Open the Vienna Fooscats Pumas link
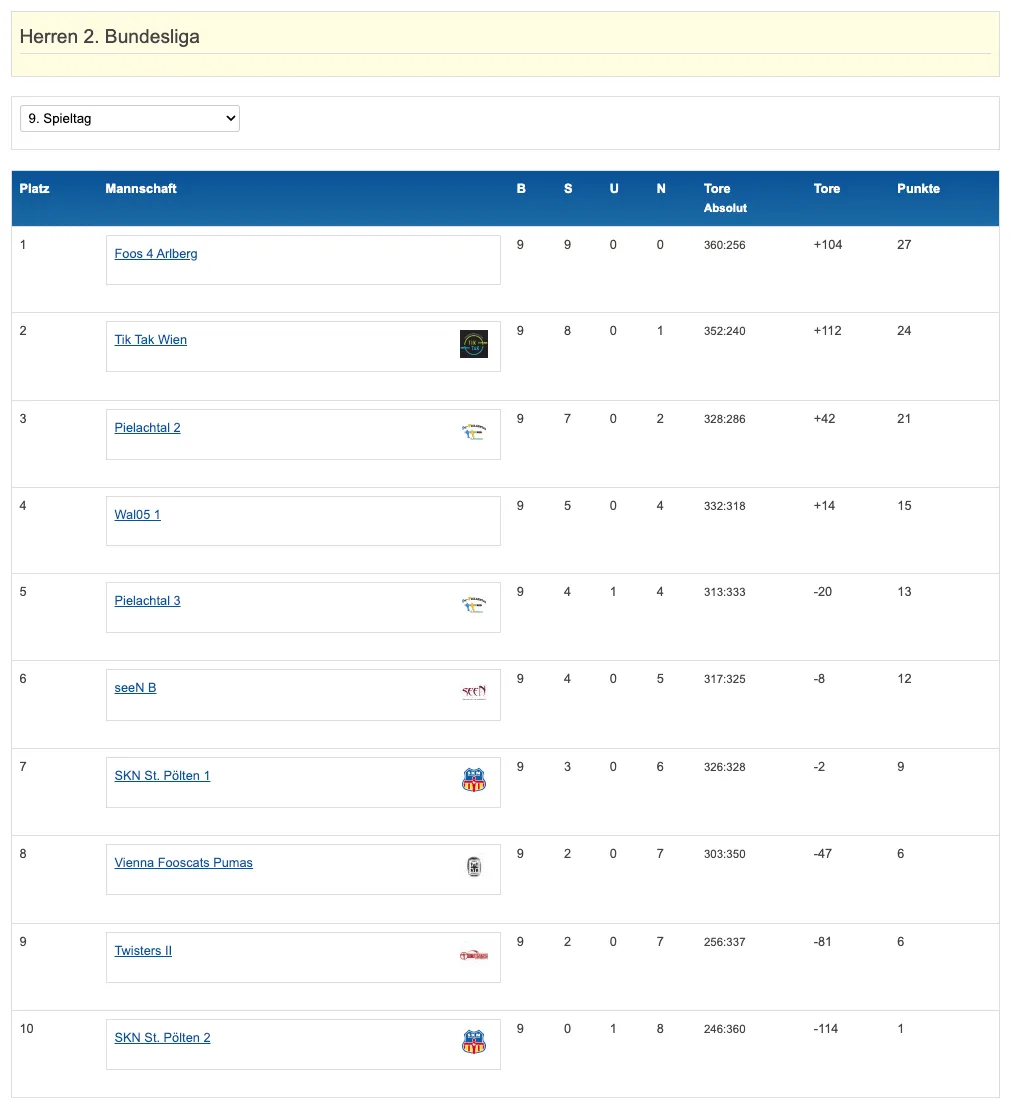This screenshot has height=1109, width=1014. [184, 863]
